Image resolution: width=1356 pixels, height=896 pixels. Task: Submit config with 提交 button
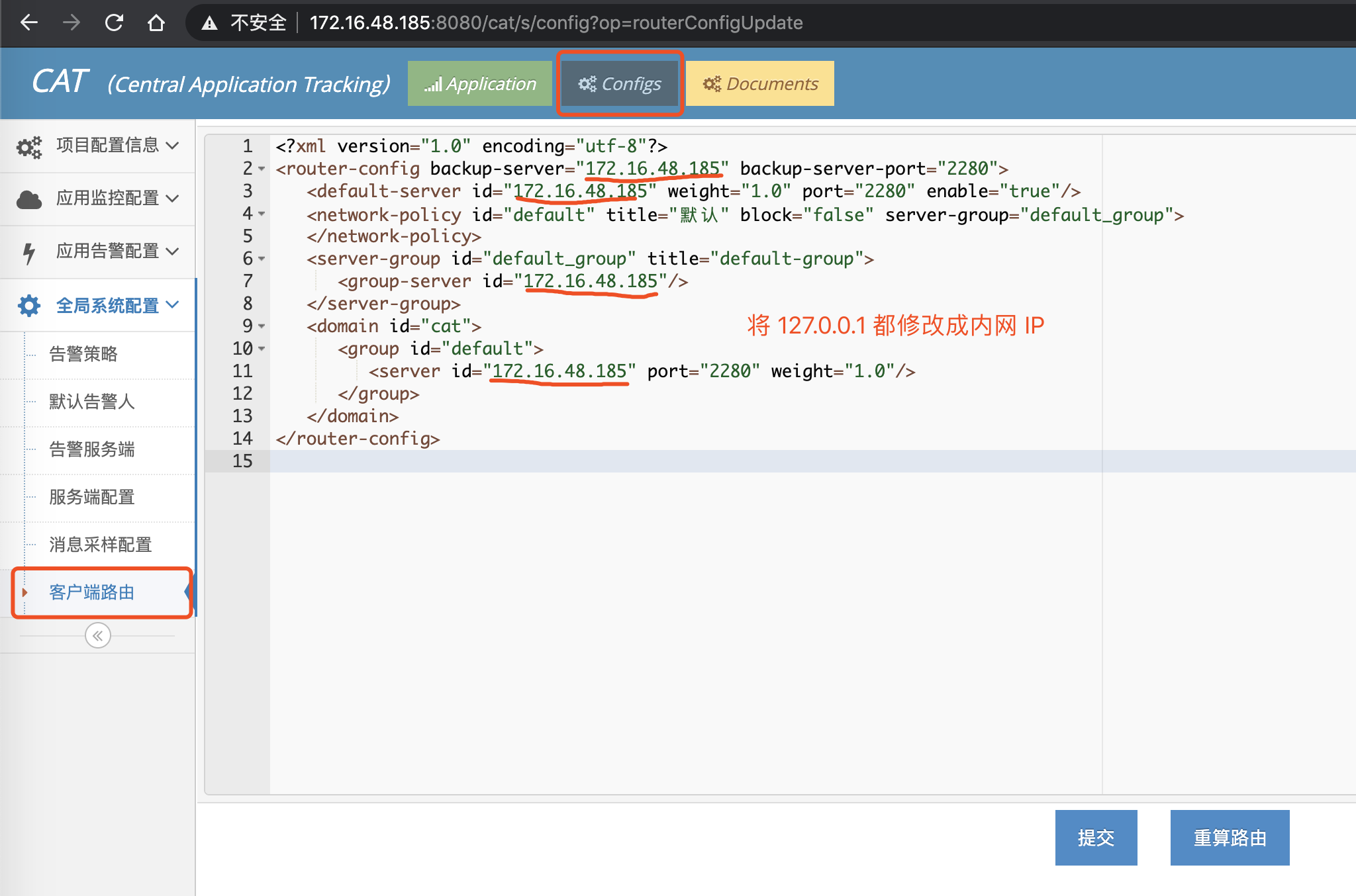(1096, 838)
